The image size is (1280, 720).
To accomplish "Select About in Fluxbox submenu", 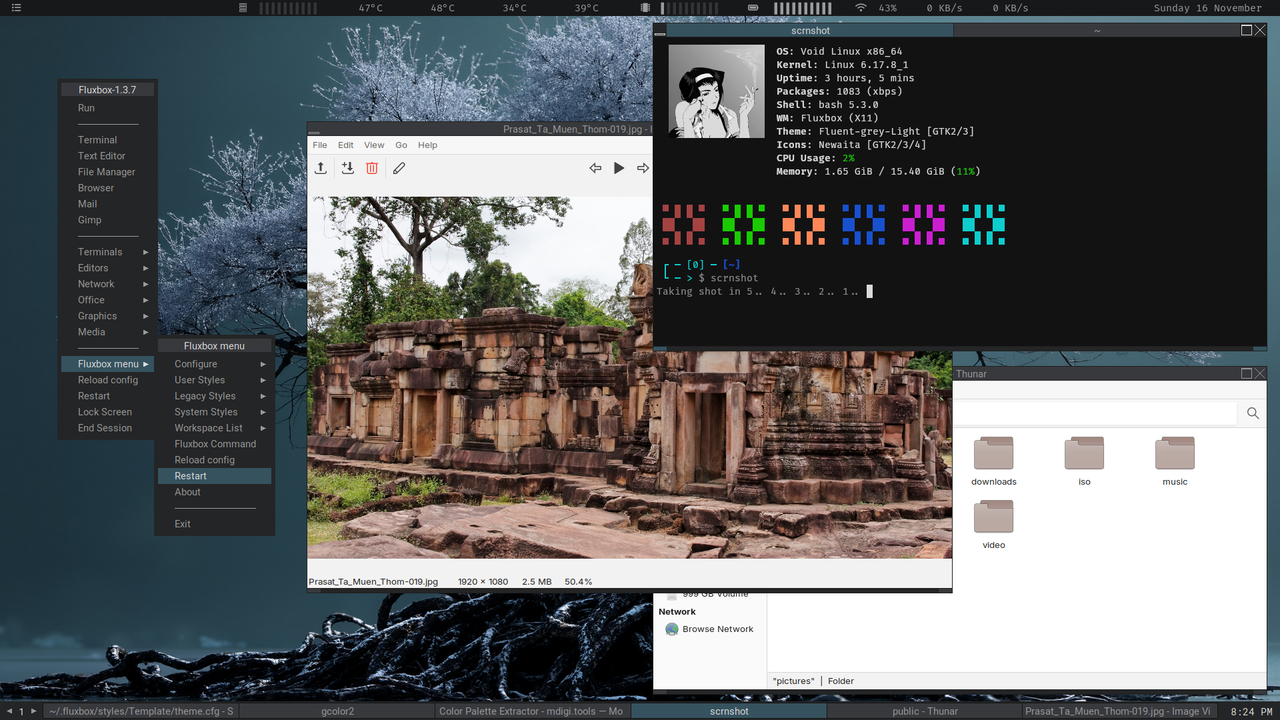I will (x=215, y=492).
